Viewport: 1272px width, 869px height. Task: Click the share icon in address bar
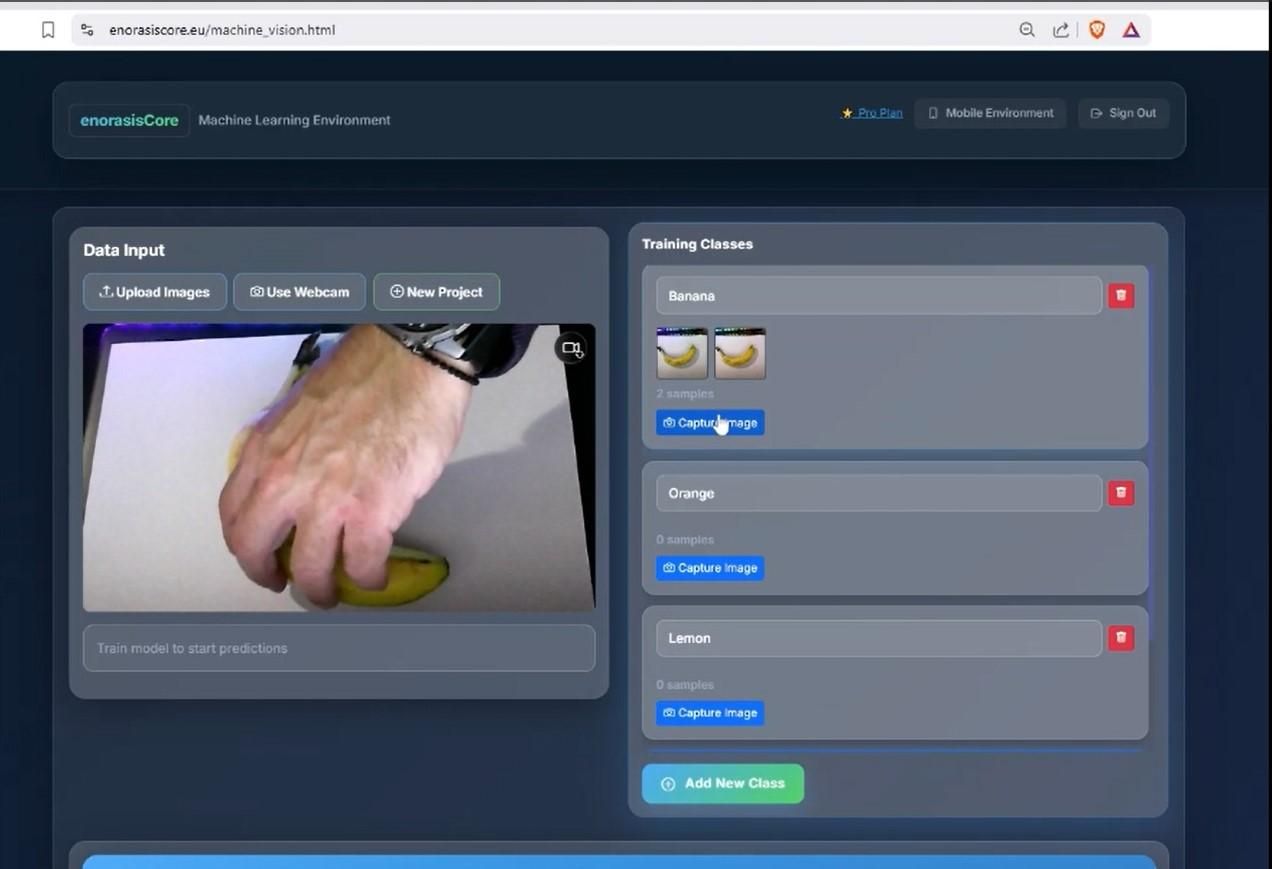pos(1061,30)
